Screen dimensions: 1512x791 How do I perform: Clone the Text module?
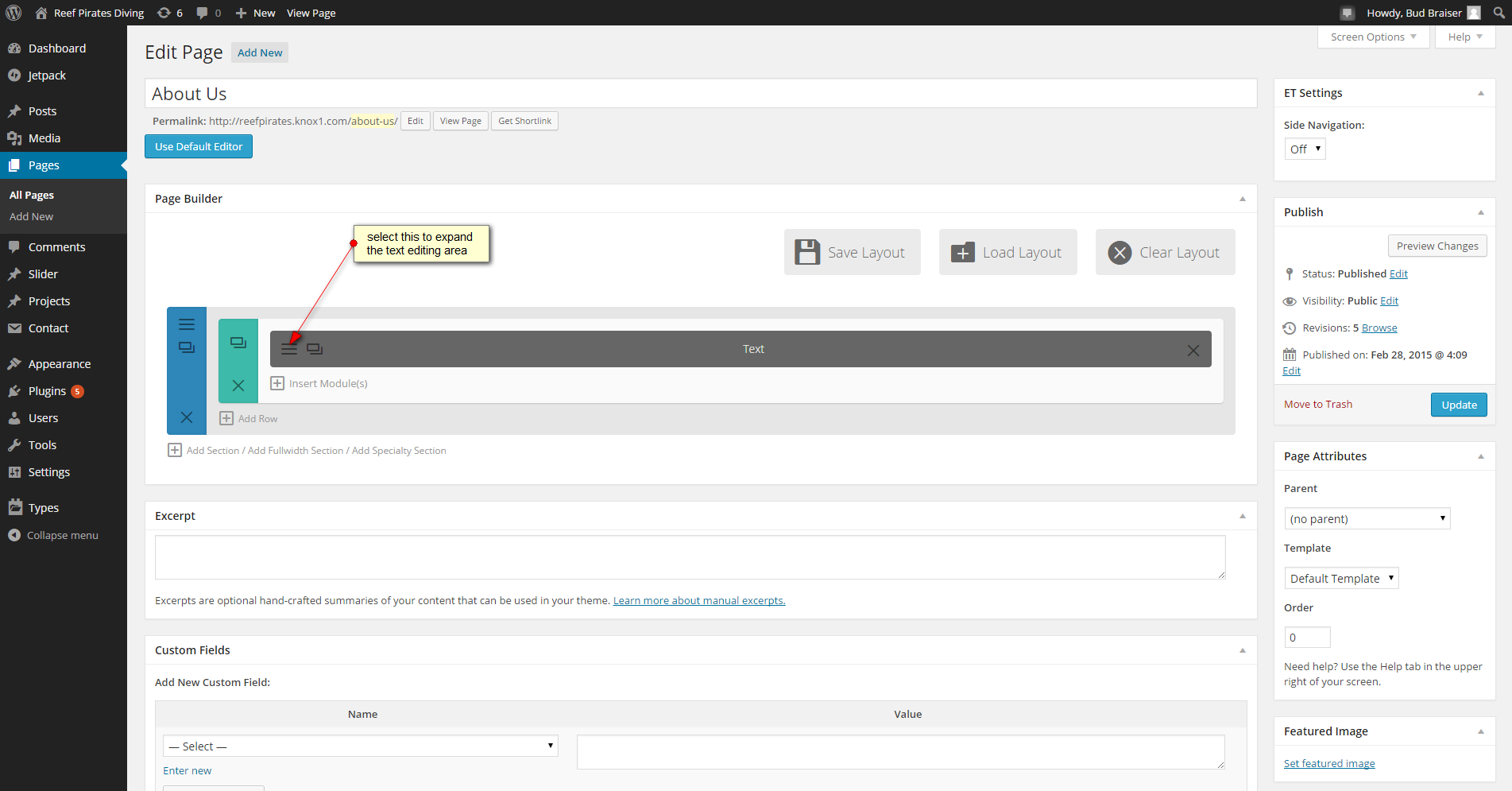315,349
